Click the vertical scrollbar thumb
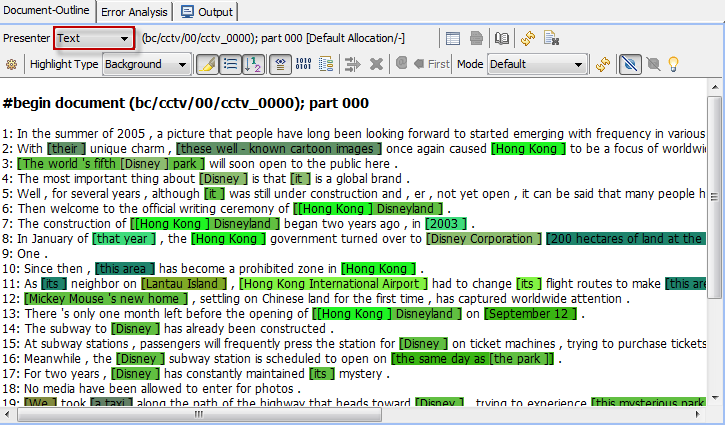This screenshot has height=425, width=725. (x=715, y=197)
